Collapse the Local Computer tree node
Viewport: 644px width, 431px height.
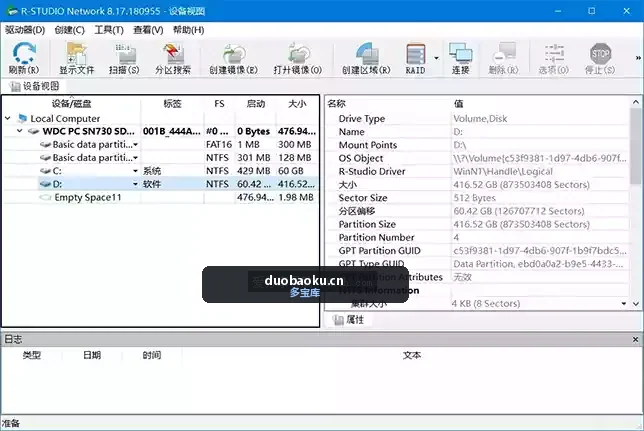[x=8, y=118]
